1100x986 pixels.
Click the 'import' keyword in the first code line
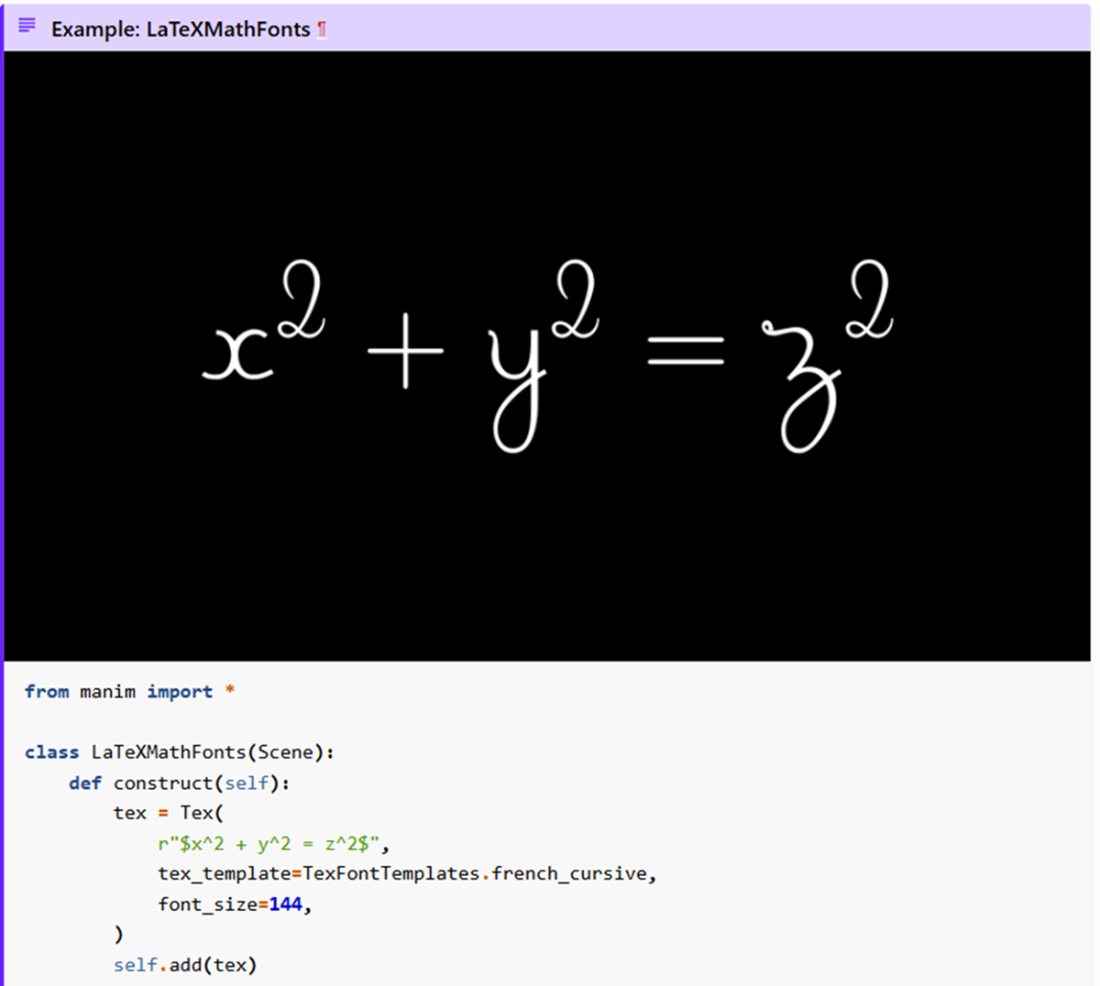[180, 692]
